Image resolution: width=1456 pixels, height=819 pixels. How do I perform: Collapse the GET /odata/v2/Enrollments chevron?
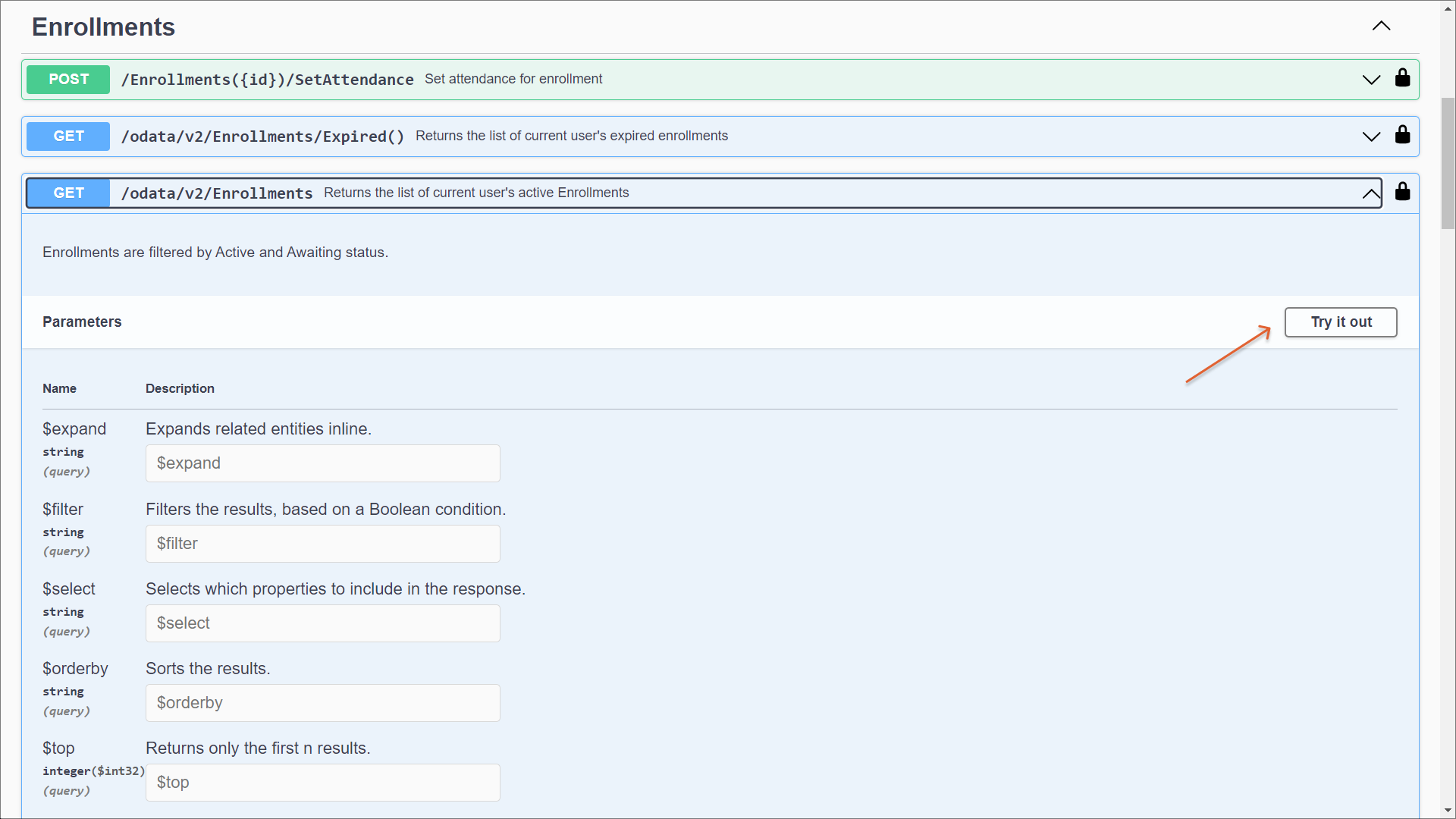point(1371,193)
